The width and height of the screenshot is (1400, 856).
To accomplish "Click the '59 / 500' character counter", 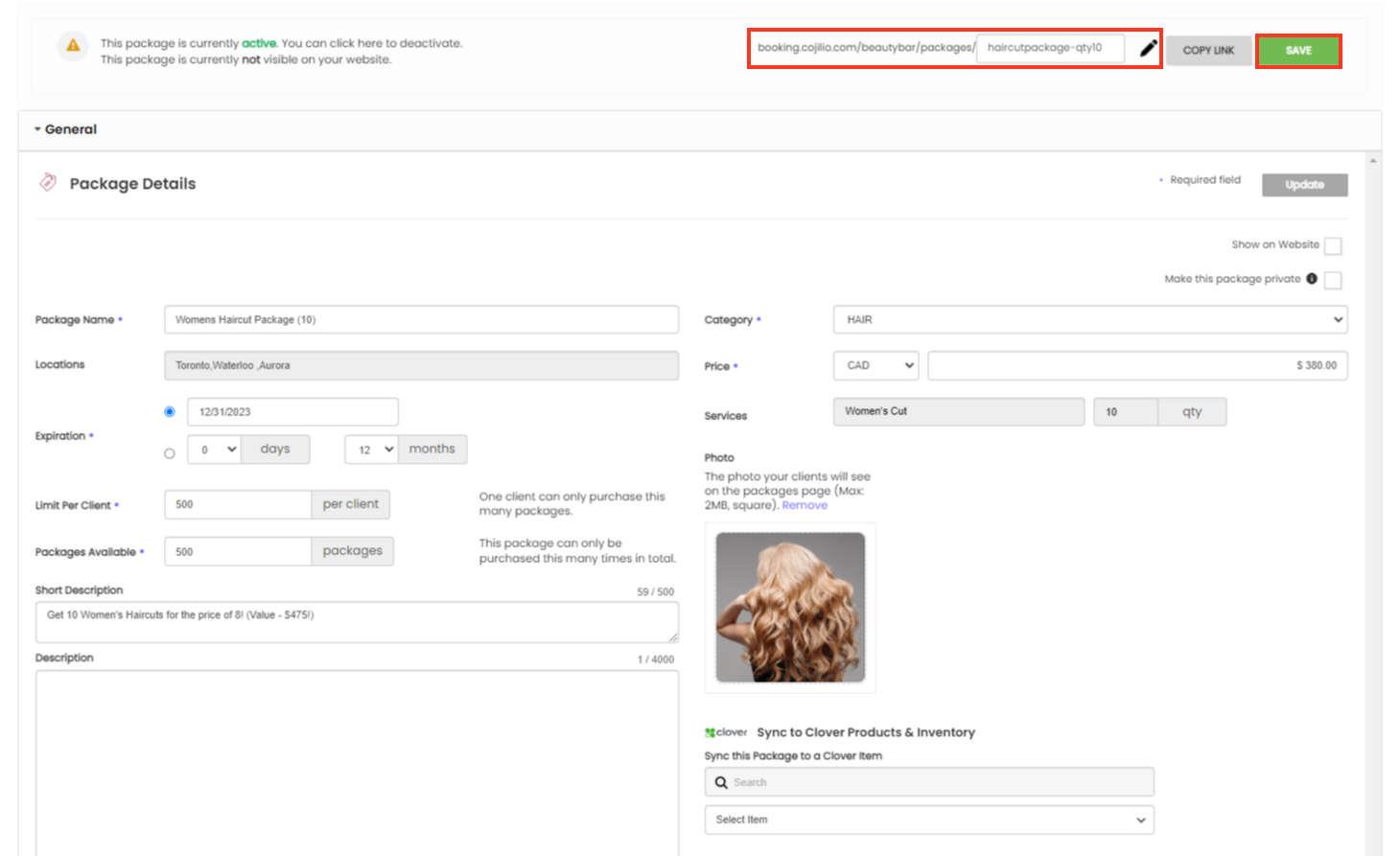I will tap(655, 591).
